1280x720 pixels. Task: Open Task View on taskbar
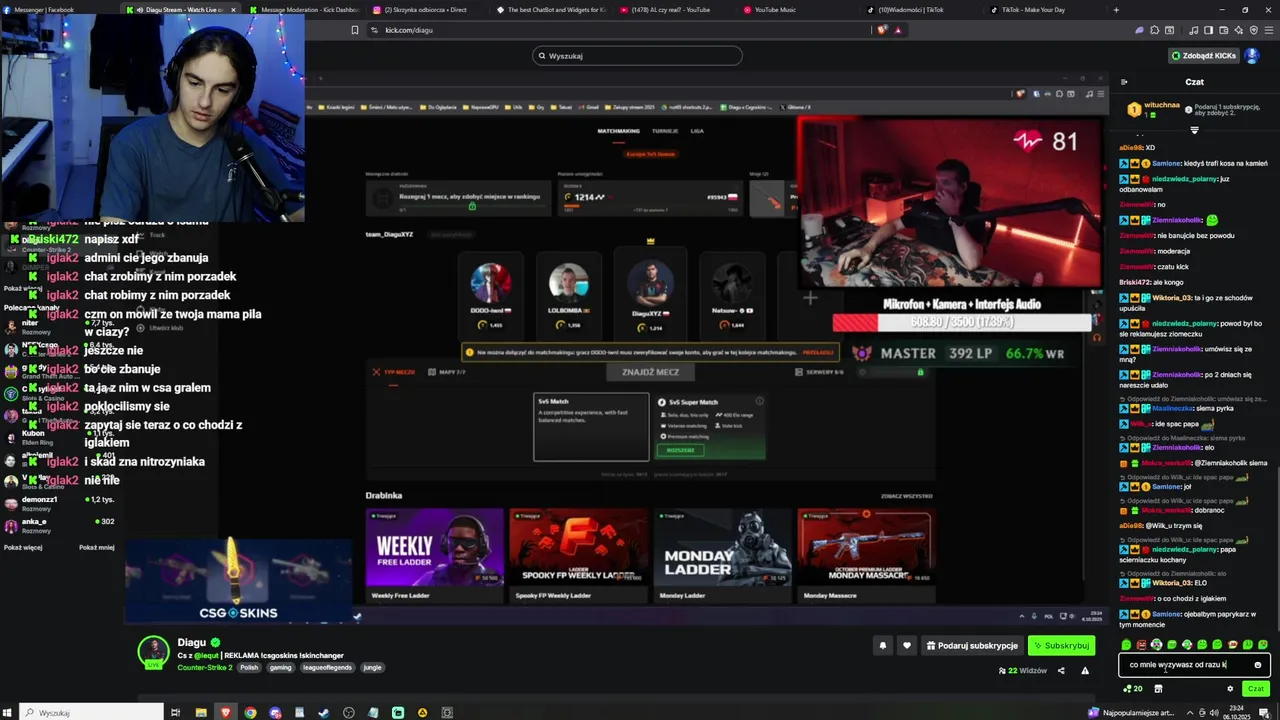(175, 712)
